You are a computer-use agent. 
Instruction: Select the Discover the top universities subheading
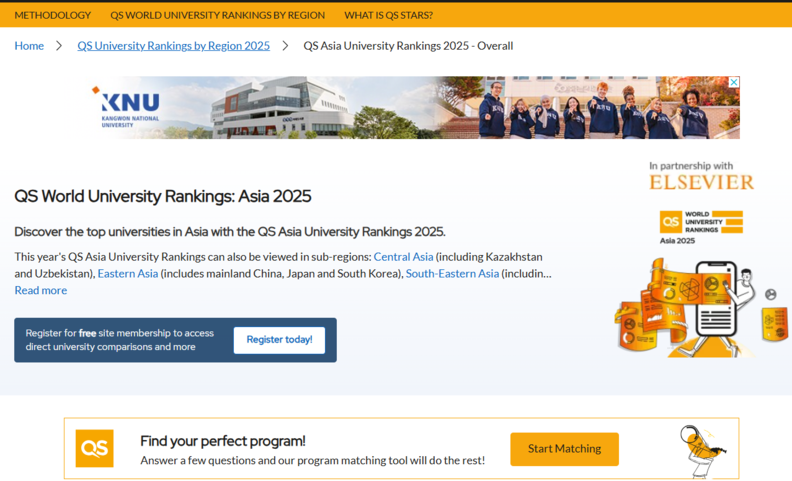(x=230, y=231)
